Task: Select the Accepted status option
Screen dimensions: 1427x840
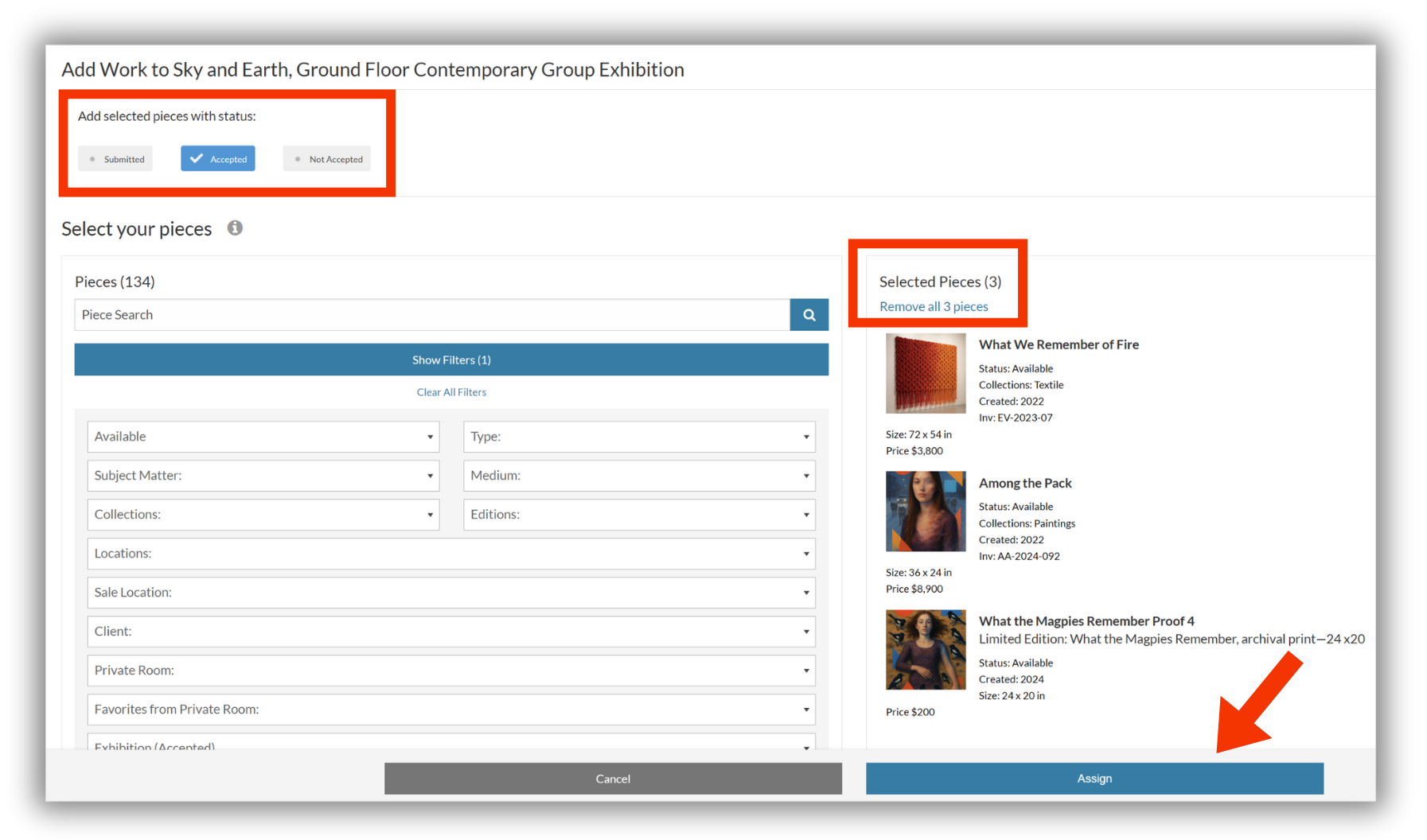Action: [x=218, y=159]
